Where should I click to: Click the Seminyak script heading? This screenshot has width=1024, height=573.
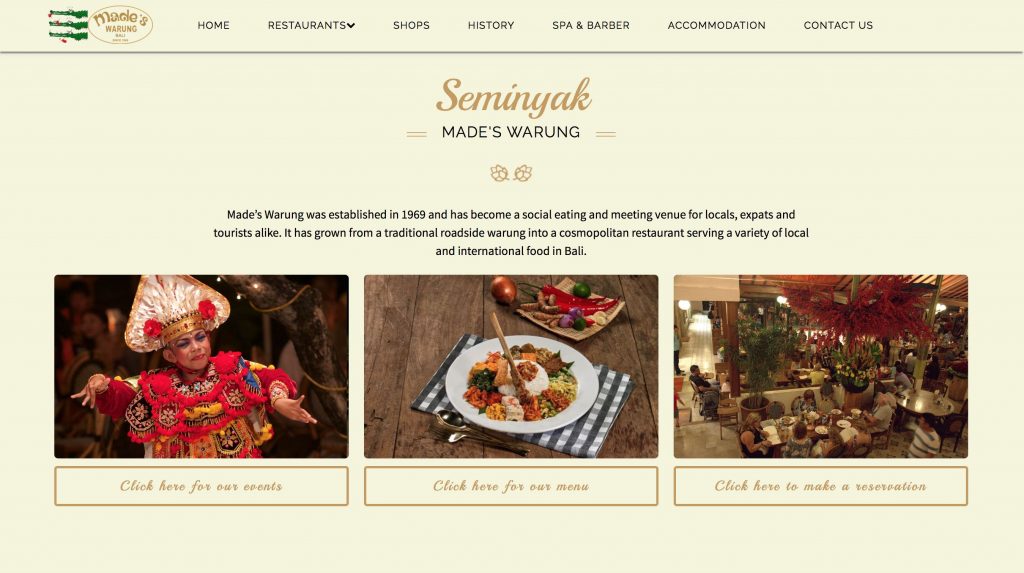click(514, 97)
